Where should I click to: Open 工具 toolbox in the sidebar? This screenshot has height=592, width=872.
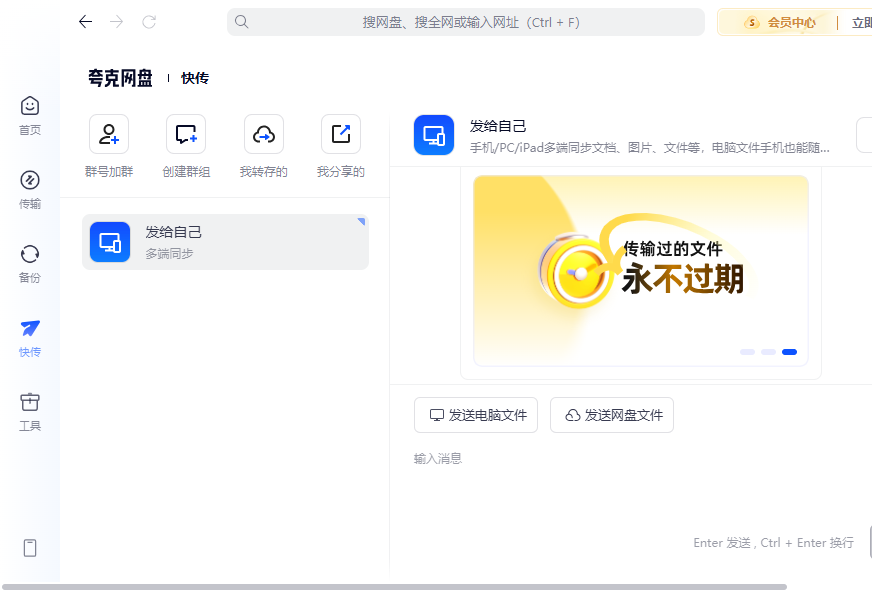(x=30, y=411)
